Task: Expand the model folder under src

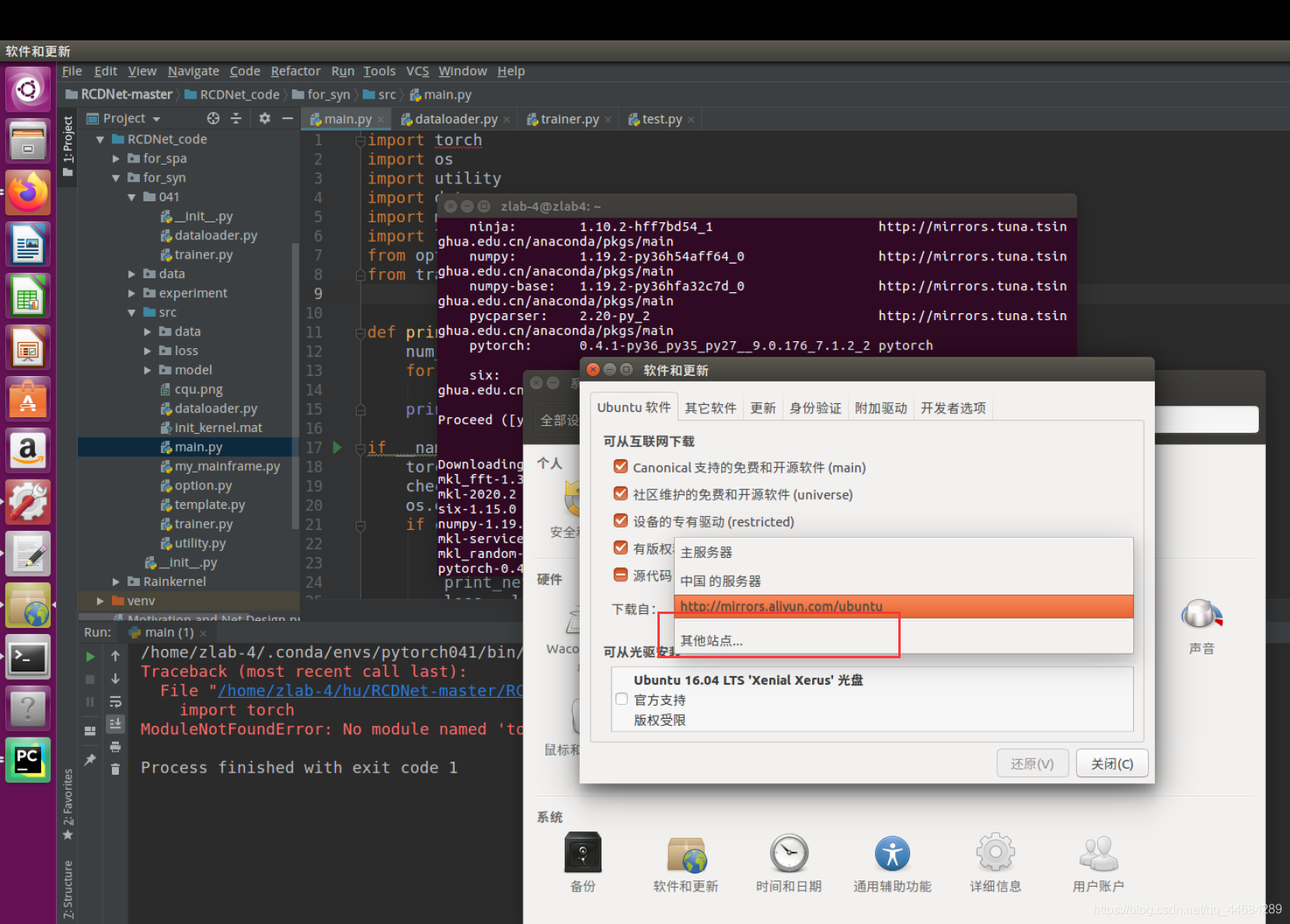Action: tap(148, 370)
